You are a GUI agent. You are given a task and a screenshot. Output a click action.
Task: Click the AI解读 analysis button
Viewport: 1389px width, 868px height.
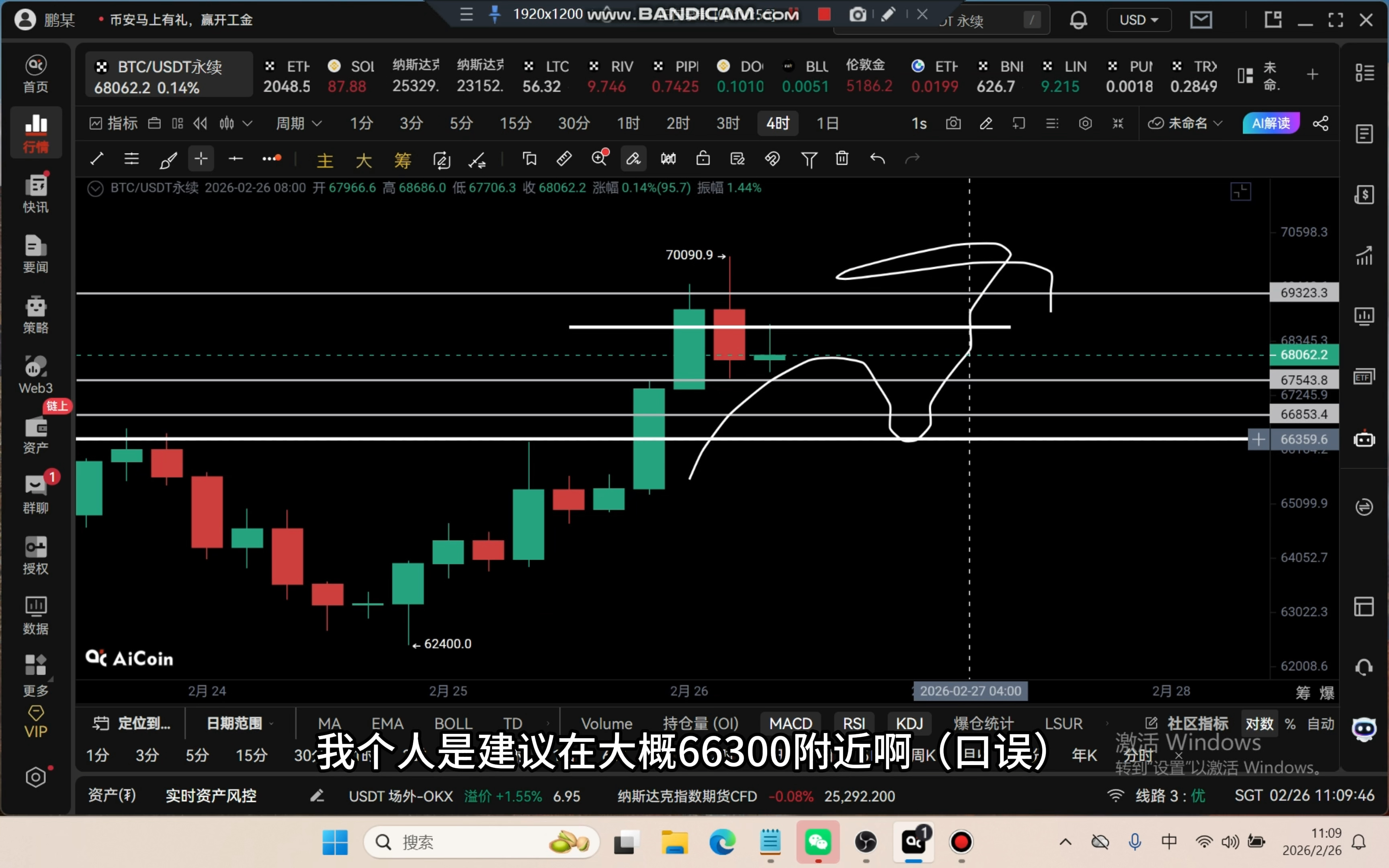(1271, 123)
